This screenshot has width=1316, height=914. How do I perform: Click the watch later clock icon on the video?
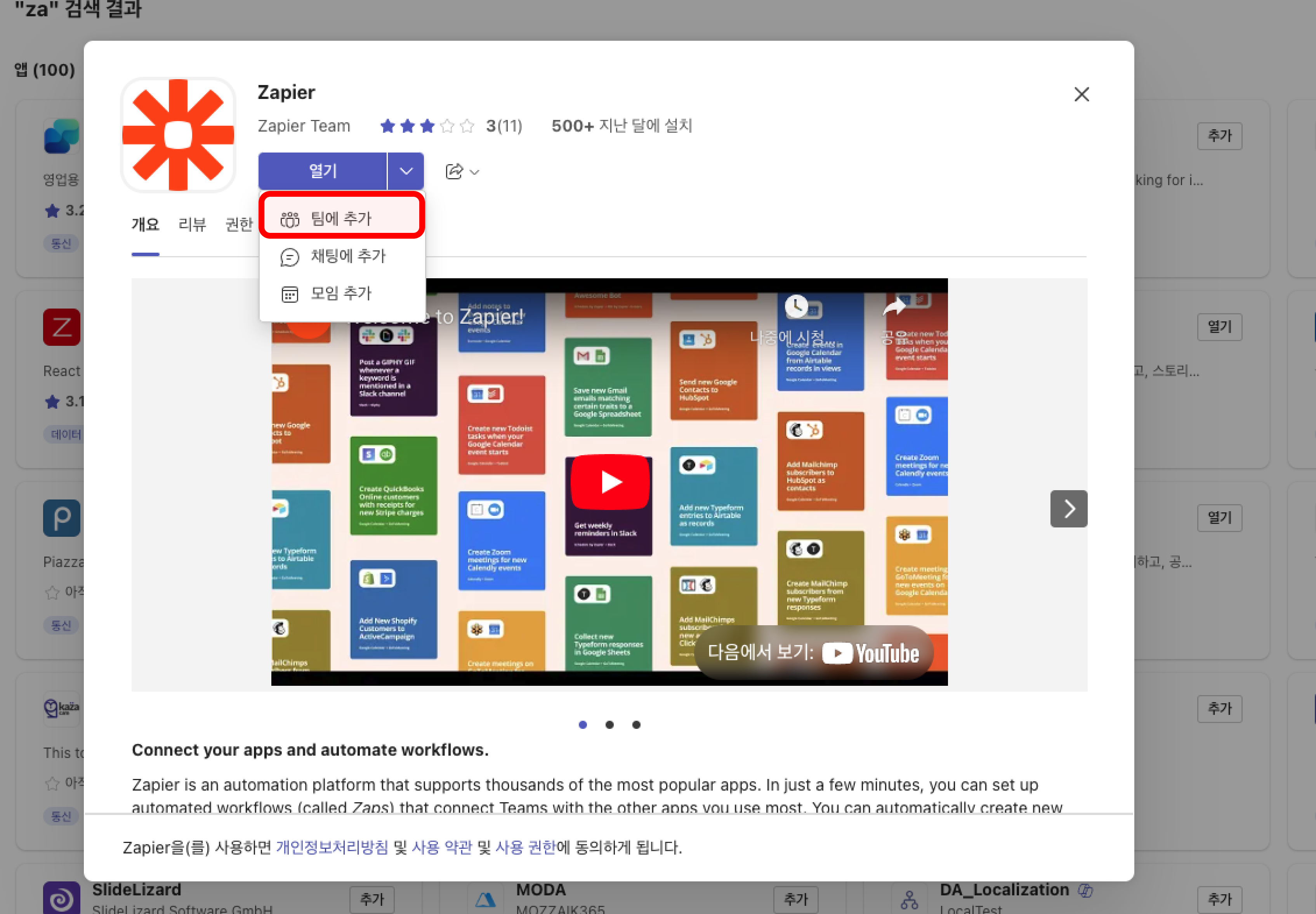[x=797, y=306]
